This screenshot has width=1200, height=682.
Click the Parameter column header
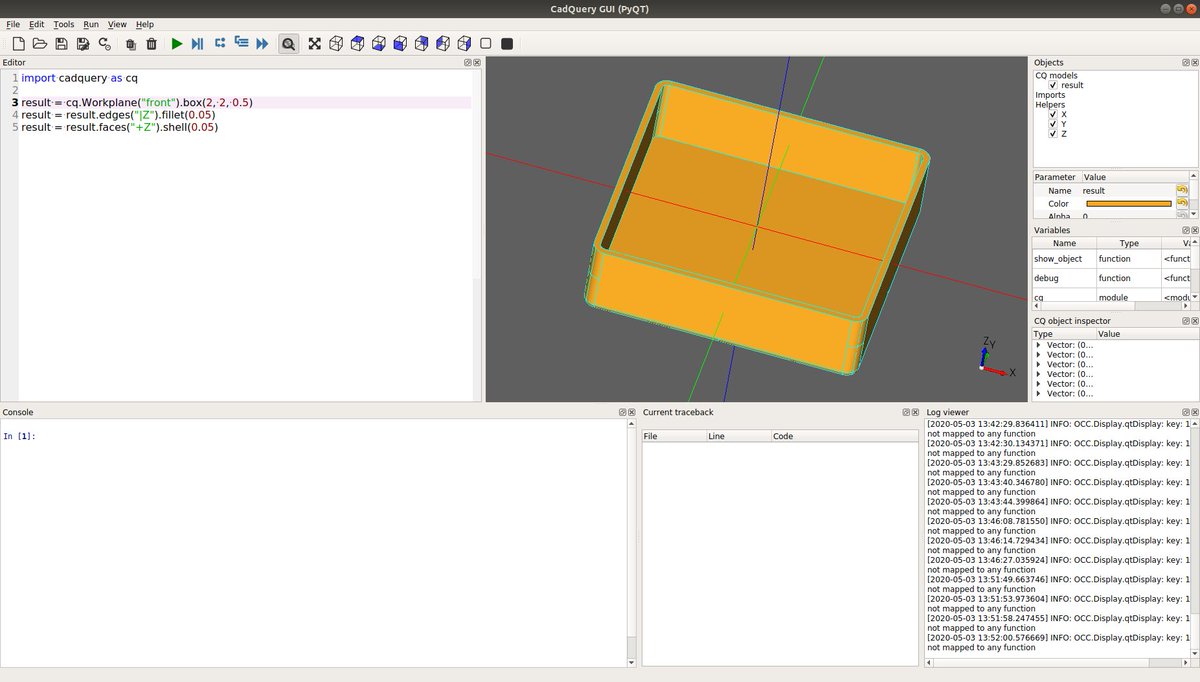pyautogui.click(x=1057, y=177)
